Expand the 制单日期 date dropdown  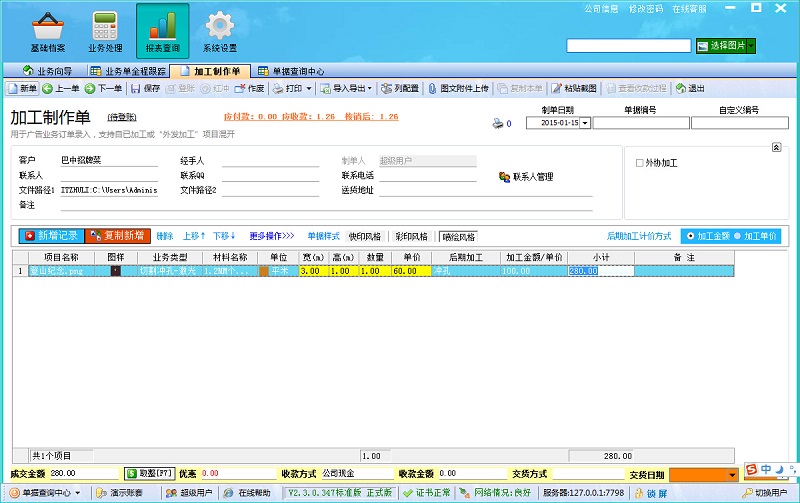point(585,124)
